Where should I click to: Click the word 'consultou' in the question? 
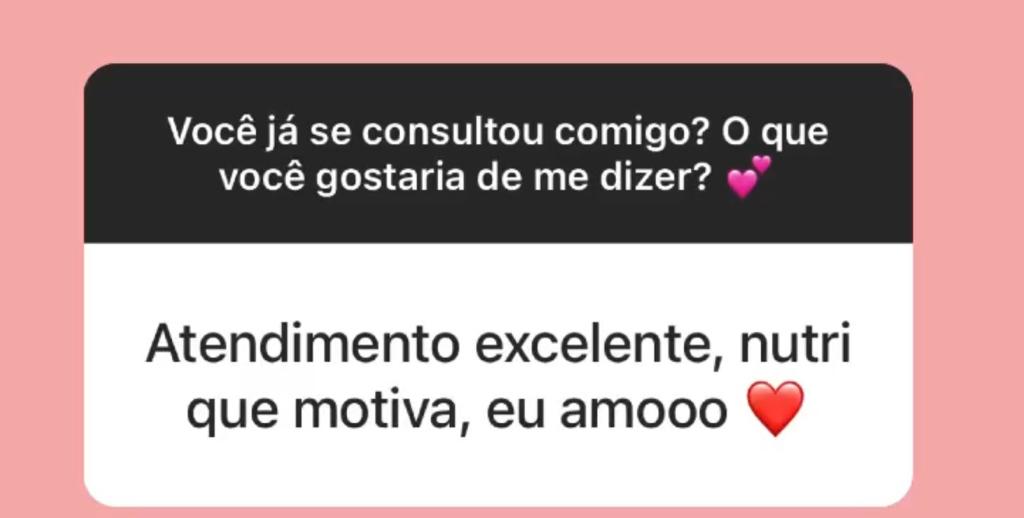(453, 133)
